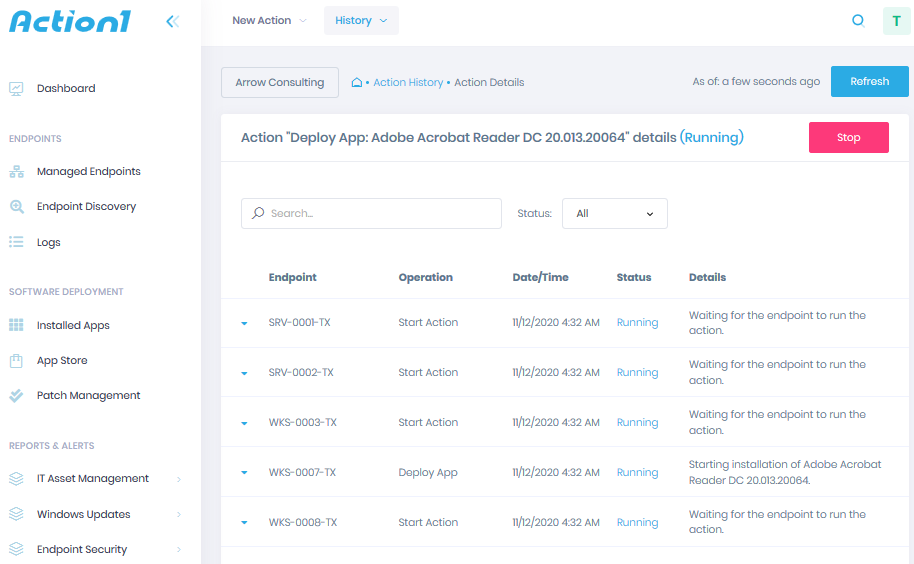Image resolution: width=914 pixels, height=564 pixels.
Task: Focus the Search input field
Action: coord(371,213)
